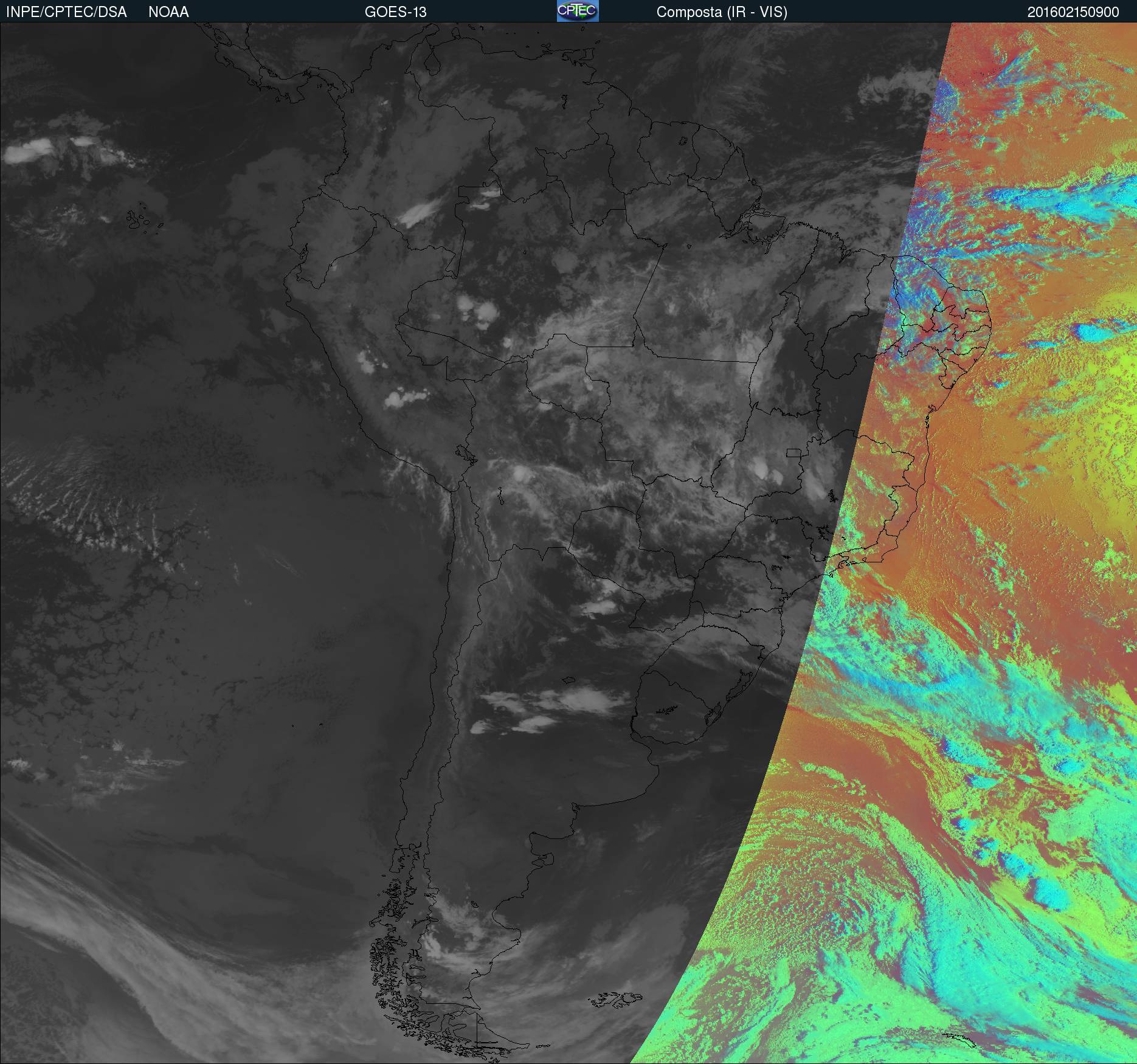Select the Composta (IR - VIS) title
Image resolution: width=1137 pixels, height=1064 pixels.
point(722,12)
